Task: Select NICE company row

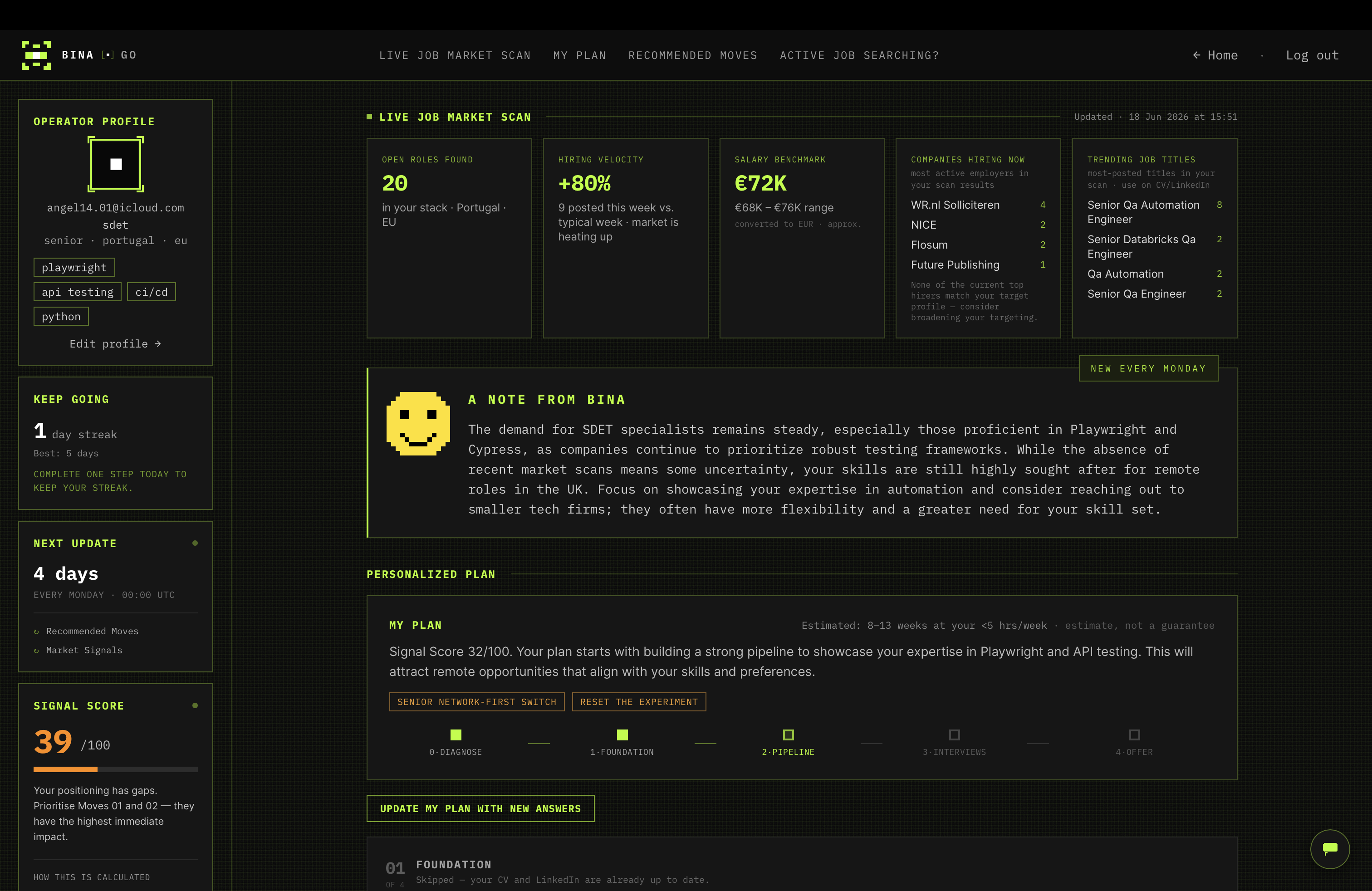Action: coord(978,225)
